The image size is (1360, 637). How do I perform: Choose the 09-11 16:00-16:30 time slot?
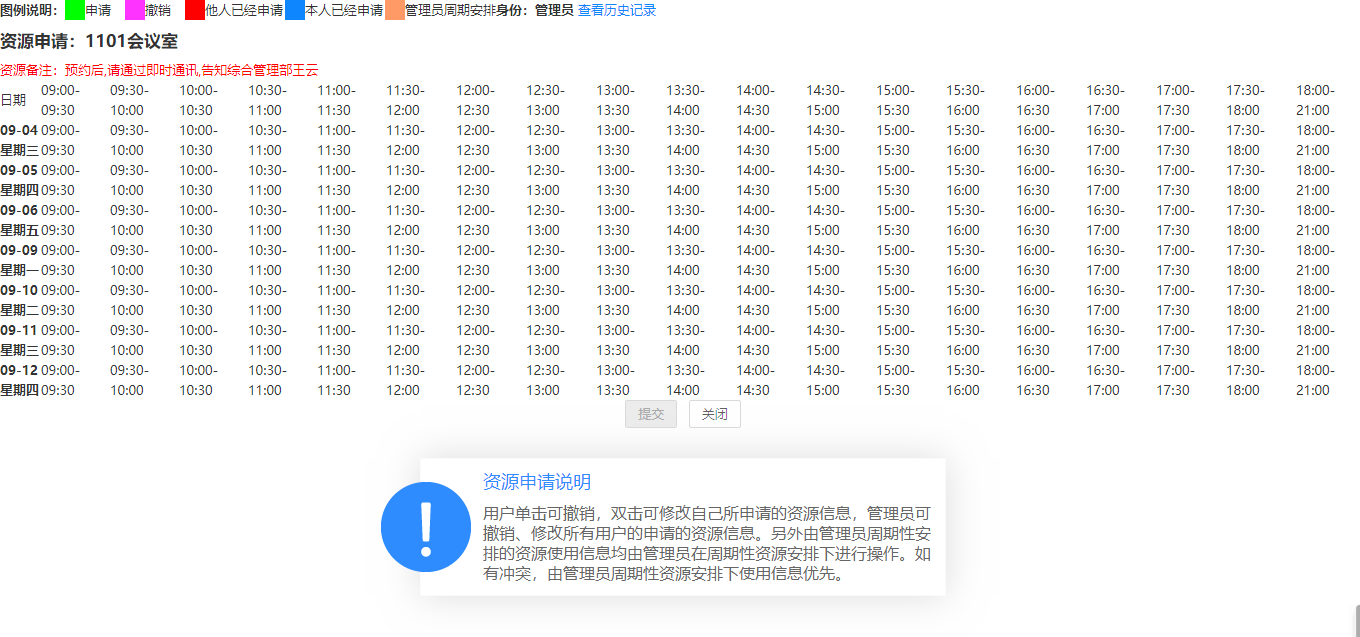coord(1034,340)
